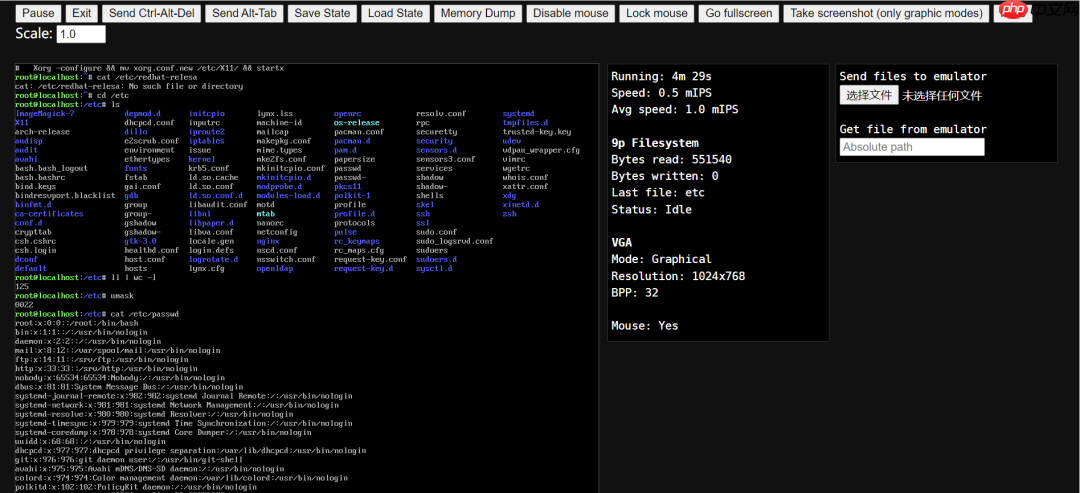Screen dimensions: 1080x493
Task: Click the 'Get file from emulator' heading
Action: pos(913,129)
